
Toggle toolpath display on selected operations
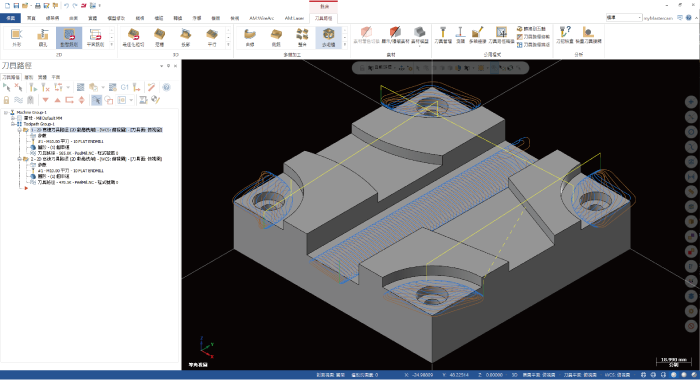pos(18,100)
